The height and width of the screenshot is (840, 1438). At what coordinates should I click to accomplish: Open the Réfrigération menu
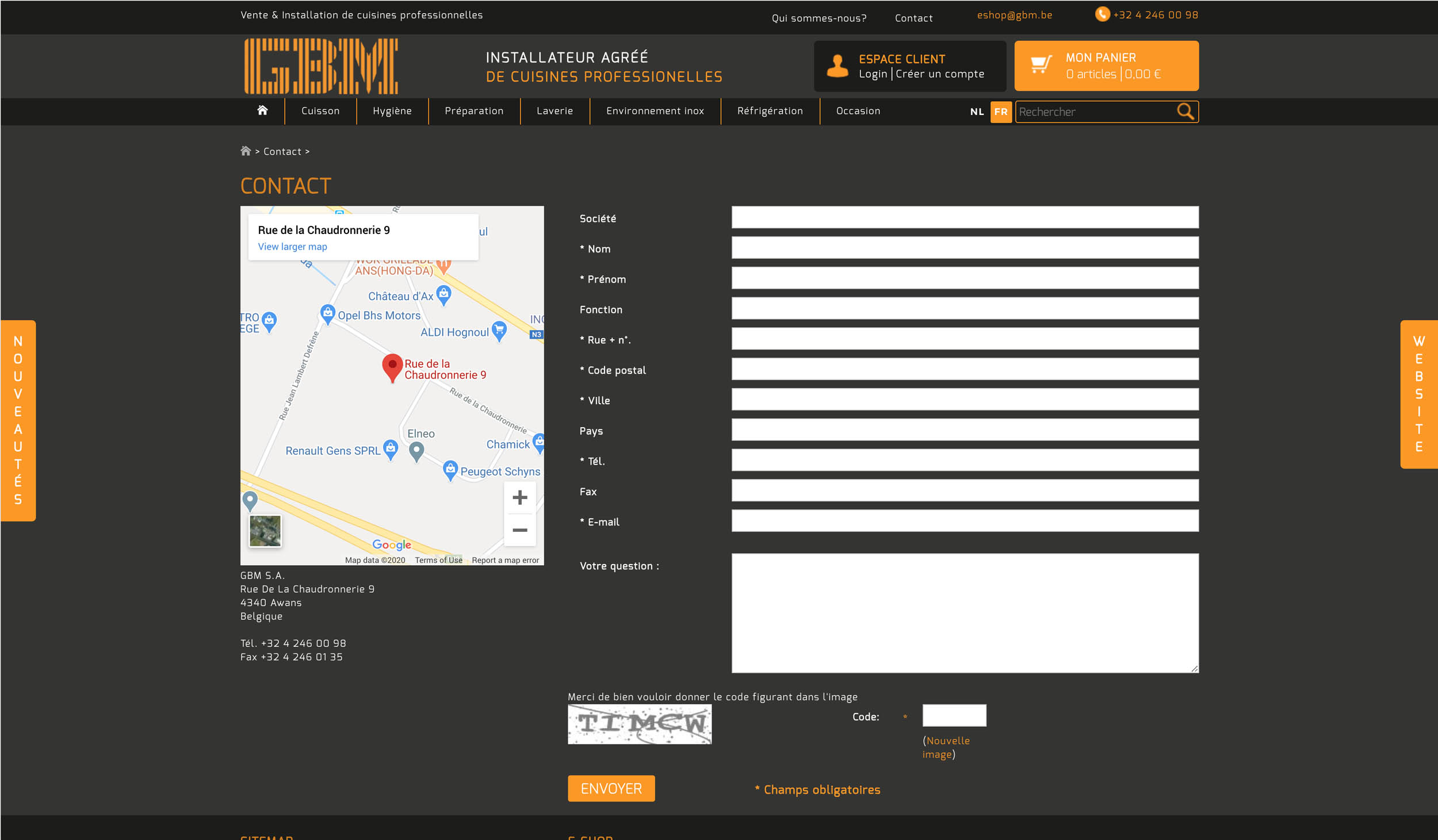pyautogui.click(x=770, y=111)
